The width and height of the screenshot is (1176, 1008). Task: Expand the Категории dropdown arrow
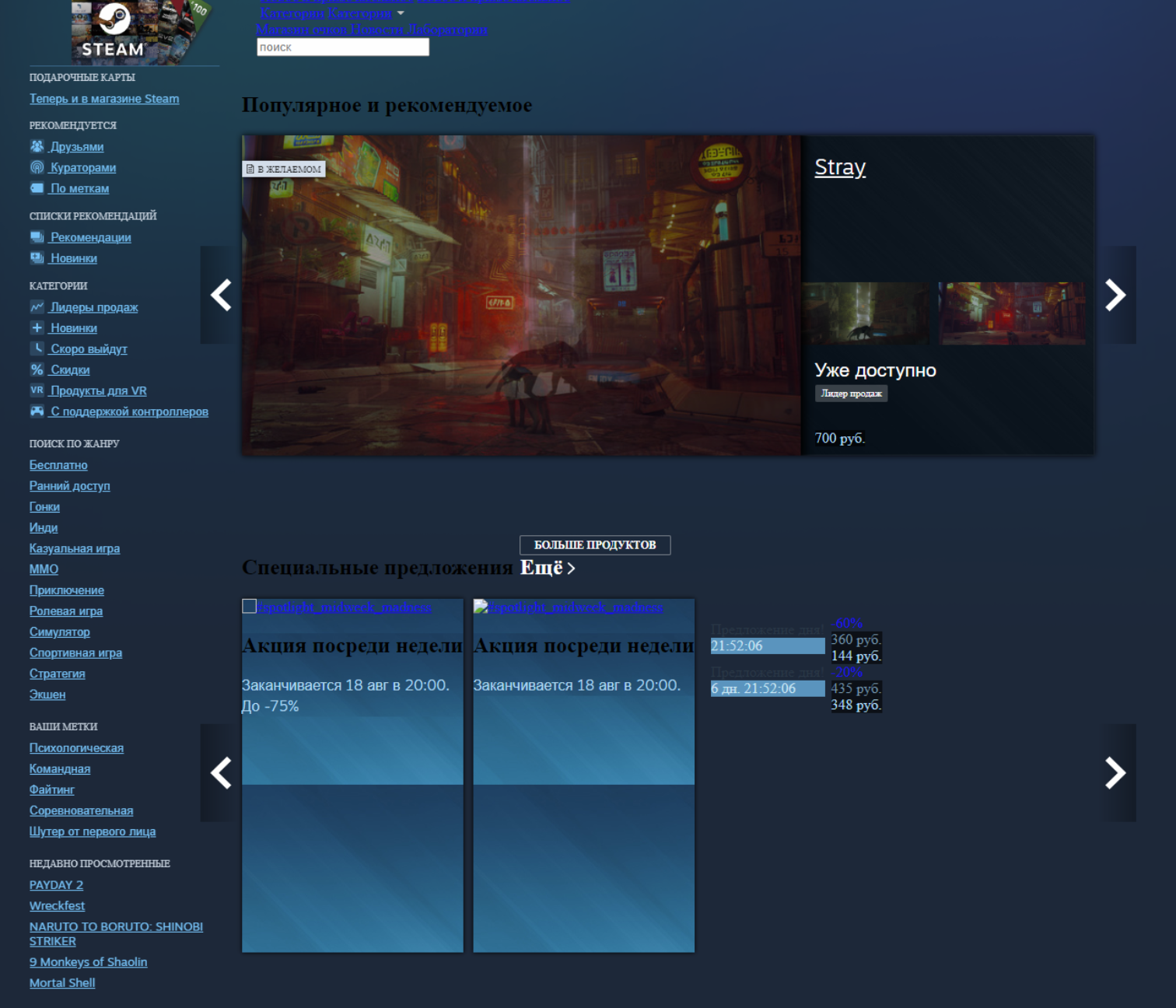click(x=401, y=13)
